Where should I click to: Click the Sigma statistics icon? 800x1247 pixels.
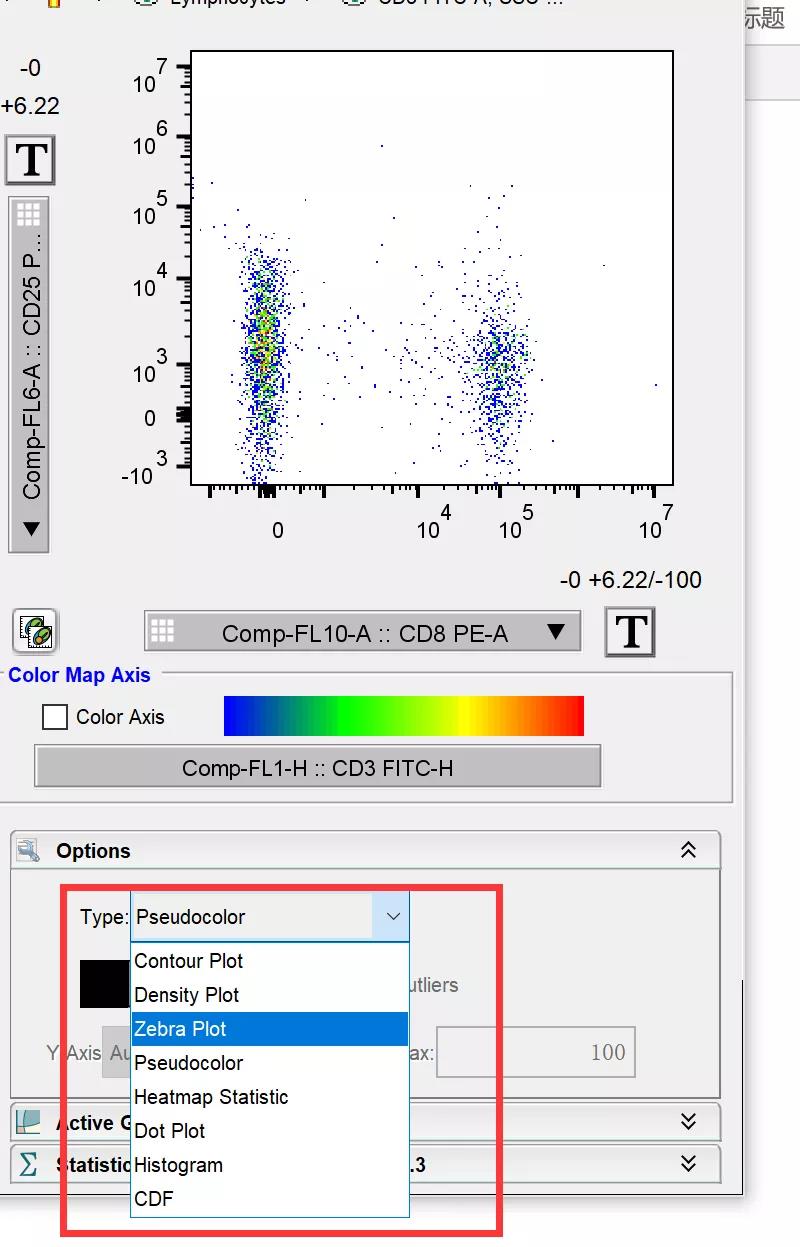tap(28, 1164)
